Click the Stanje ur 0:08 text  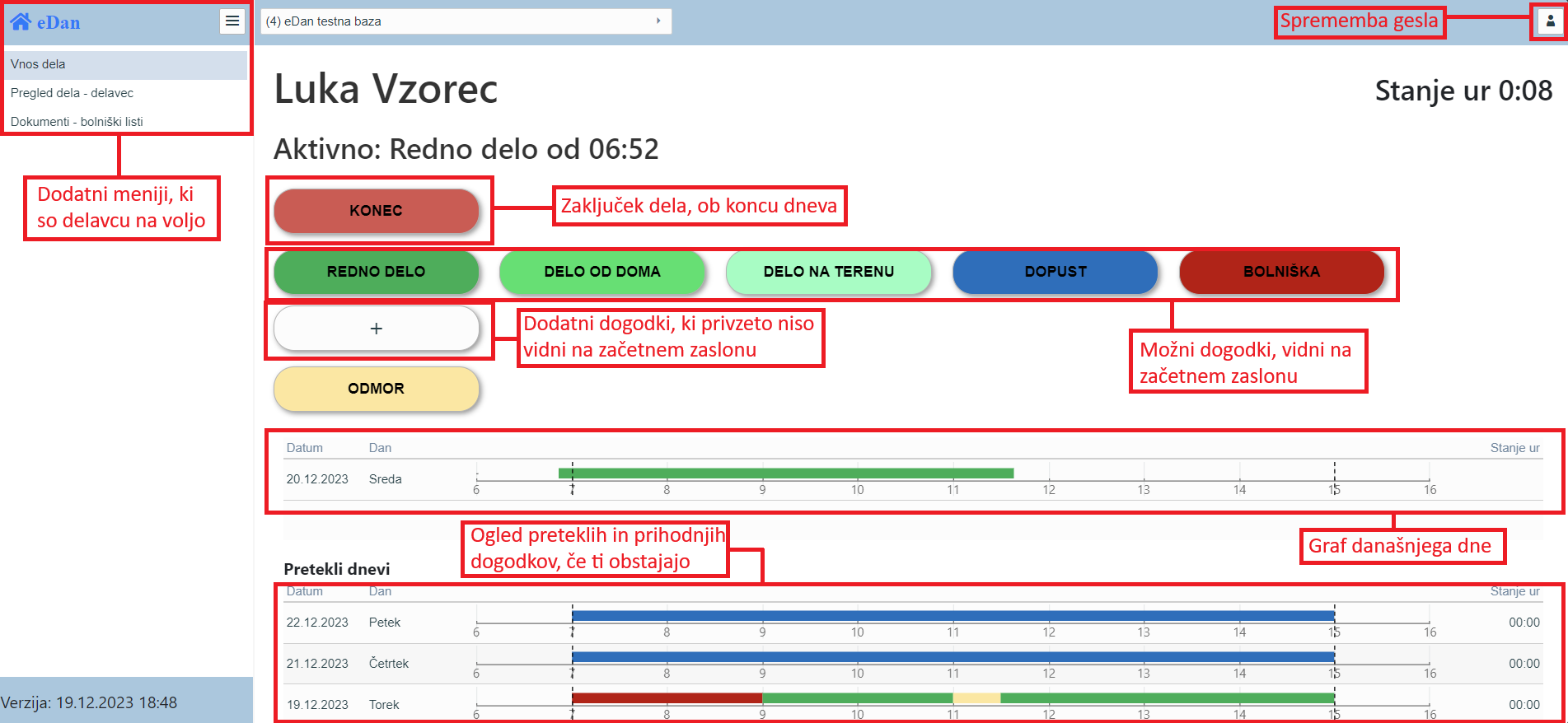1463,91
